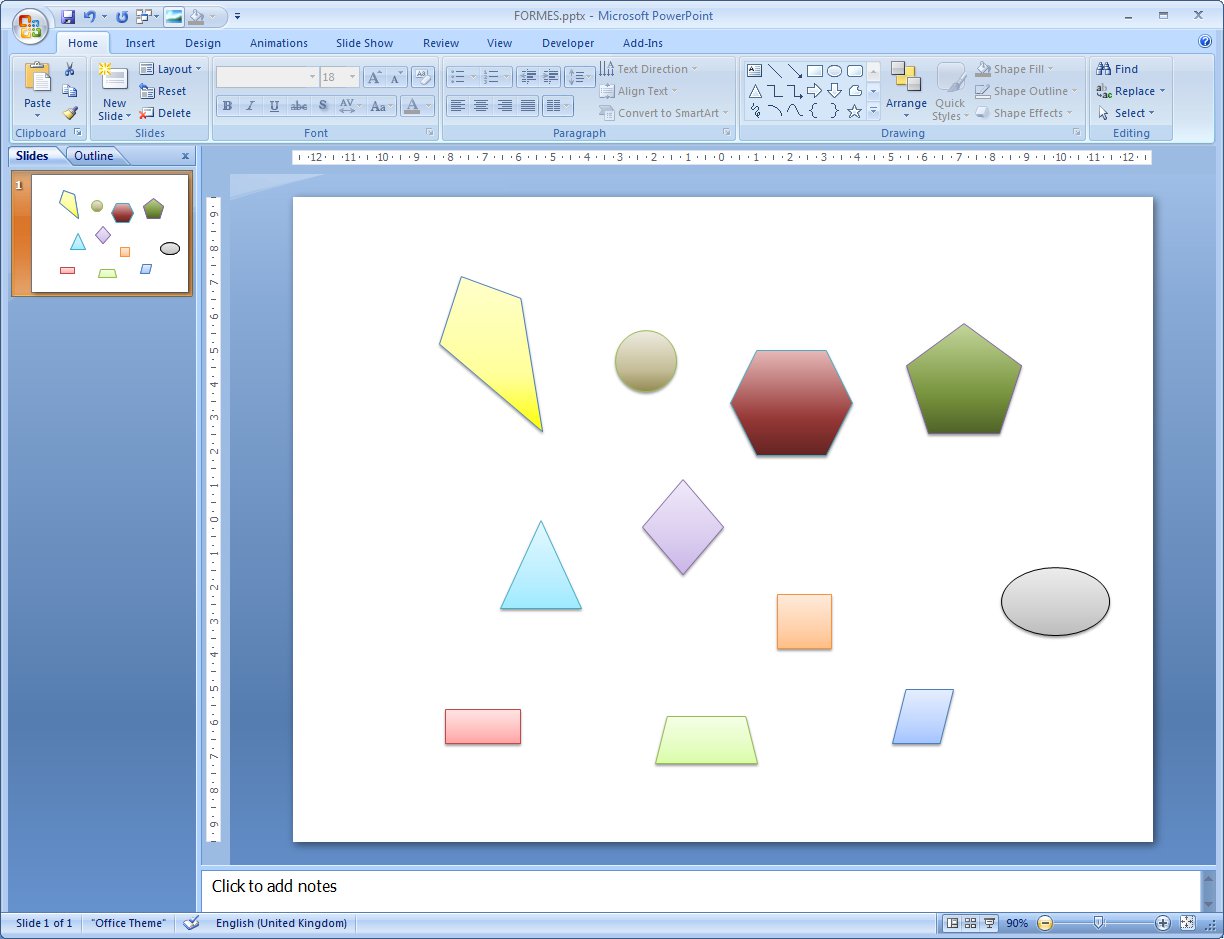
Task: Toggle Italic formatting
Action: (250, 105)
